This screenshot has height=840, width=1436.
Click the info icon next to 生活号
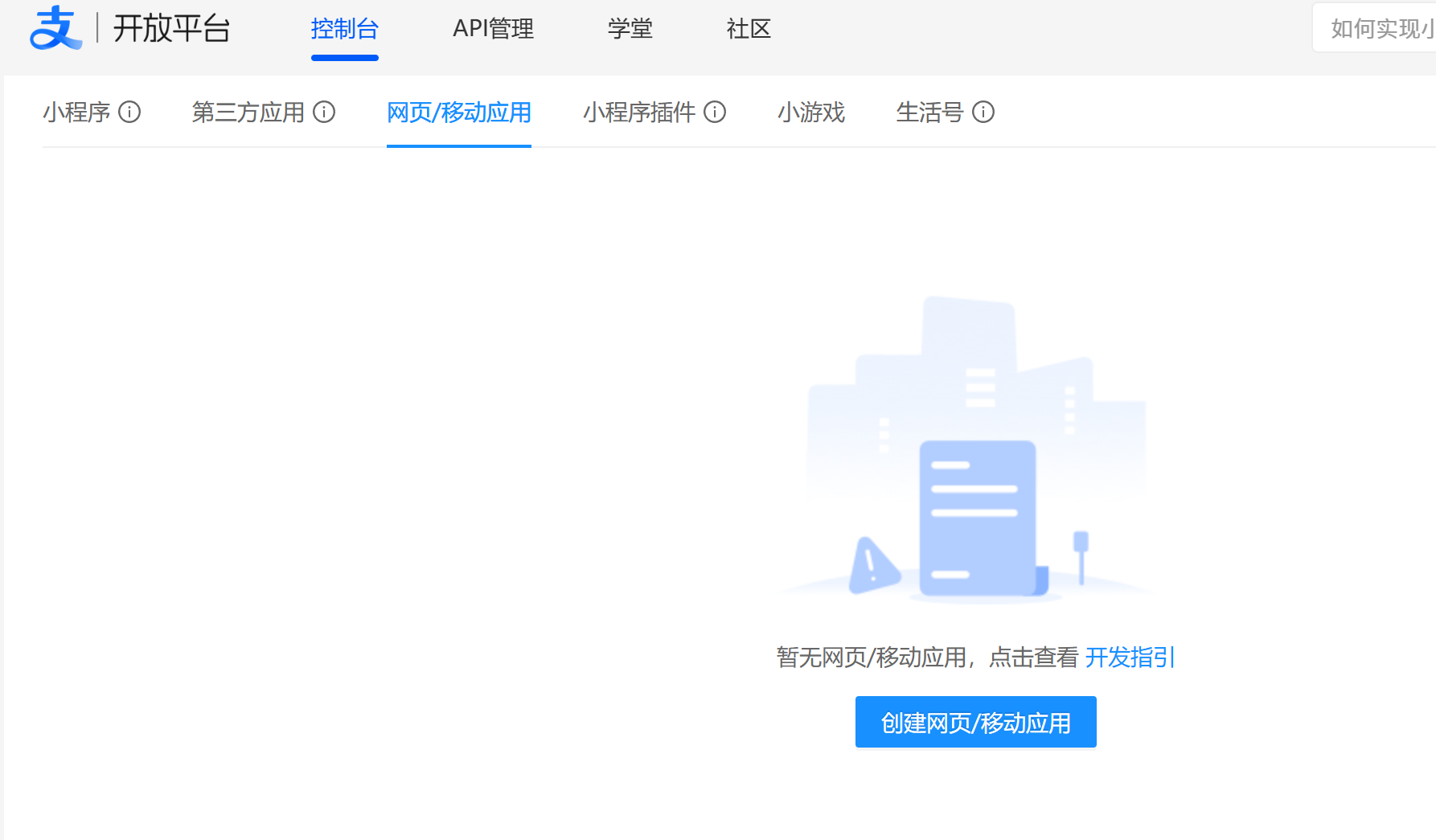(x=983, y=112)
